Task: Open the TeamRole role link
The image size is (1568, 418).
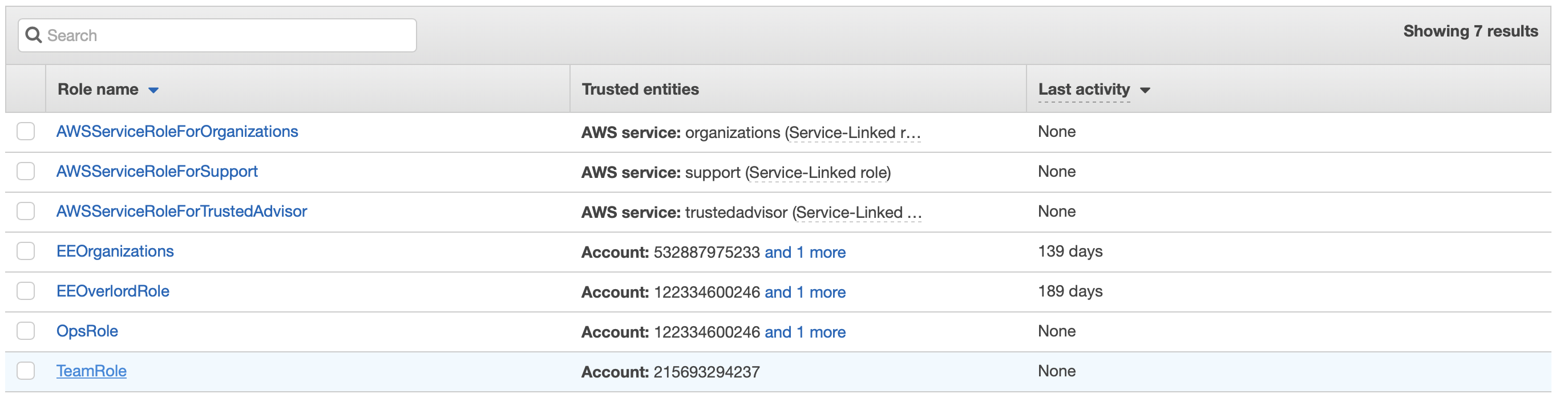Action: tap(91, 371)
